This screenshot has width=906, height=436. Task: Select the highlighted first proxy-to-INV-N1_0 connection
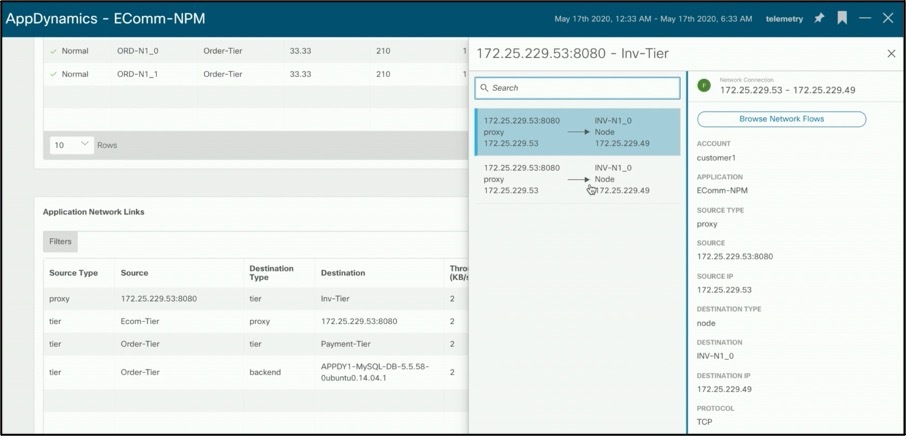pos(577,132)
